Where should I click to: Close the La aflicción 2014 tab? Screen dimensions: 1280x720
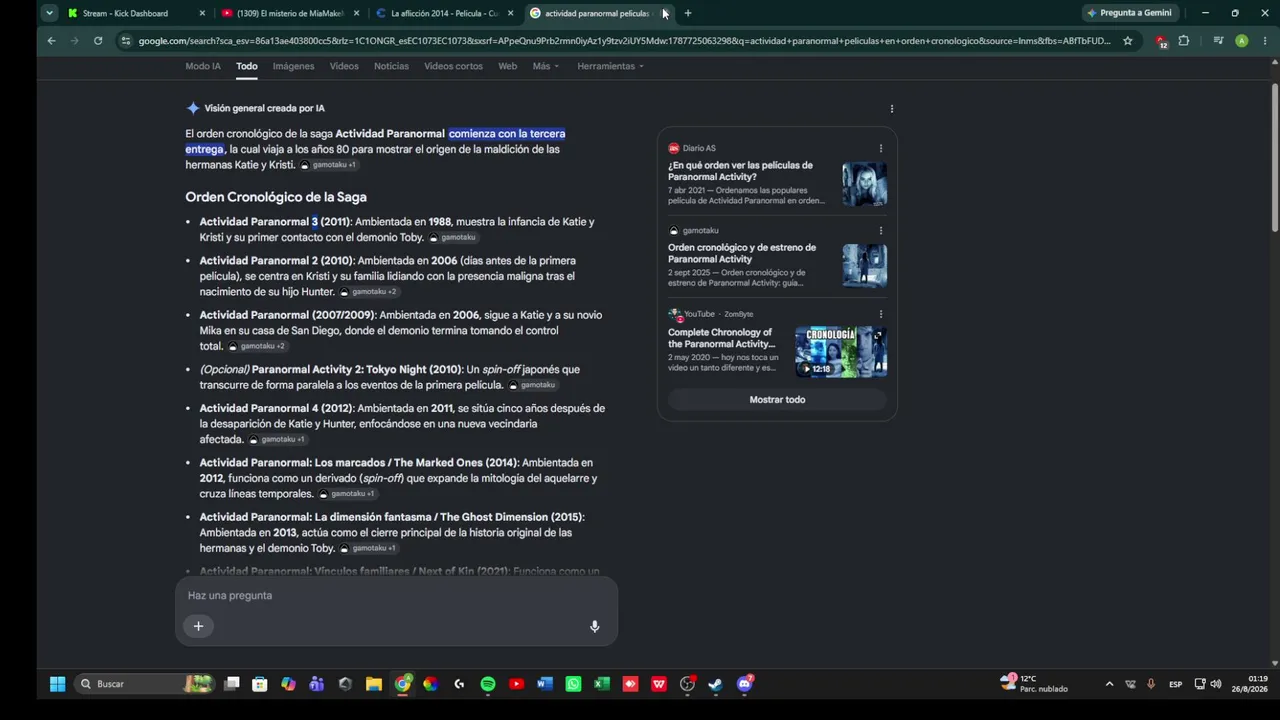coord(510,13)
